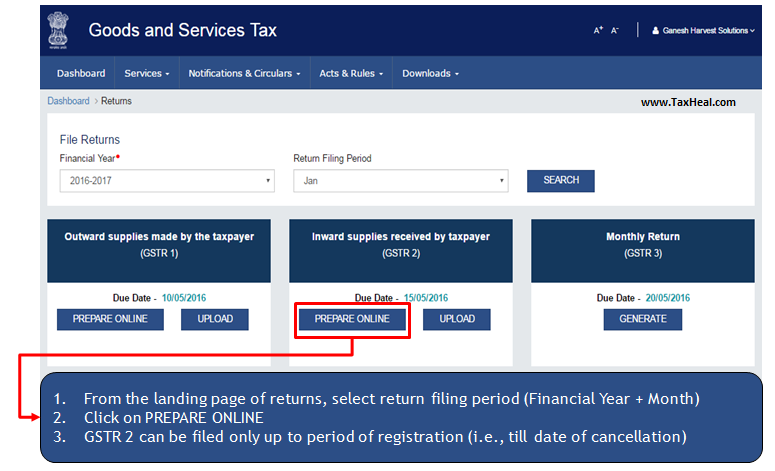Screen dimensions: 775x471
Task: Select the Monthly Return GSTR 3 tile header
Action: 642,245
